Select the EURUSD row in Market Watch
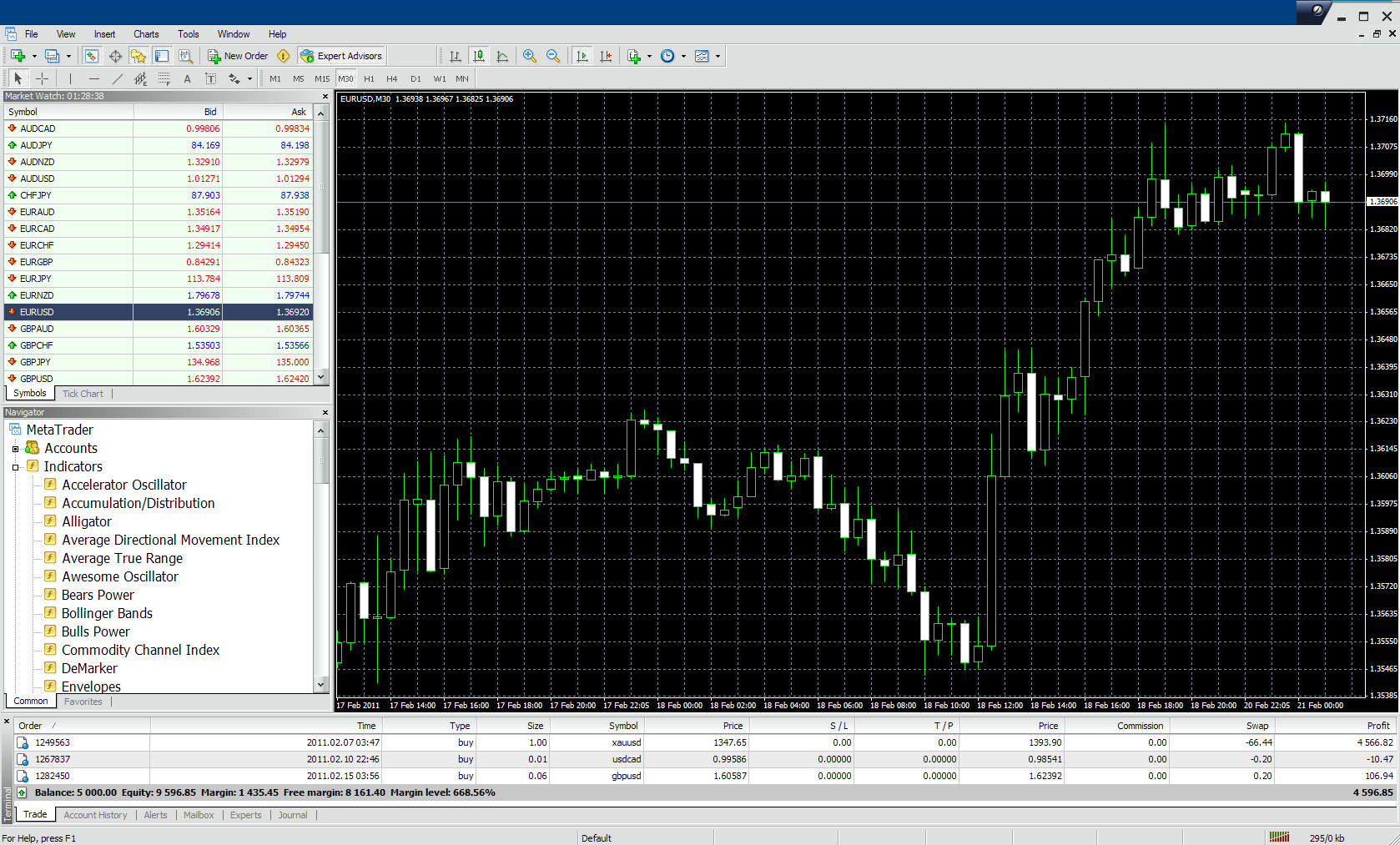 pos(159,312)
